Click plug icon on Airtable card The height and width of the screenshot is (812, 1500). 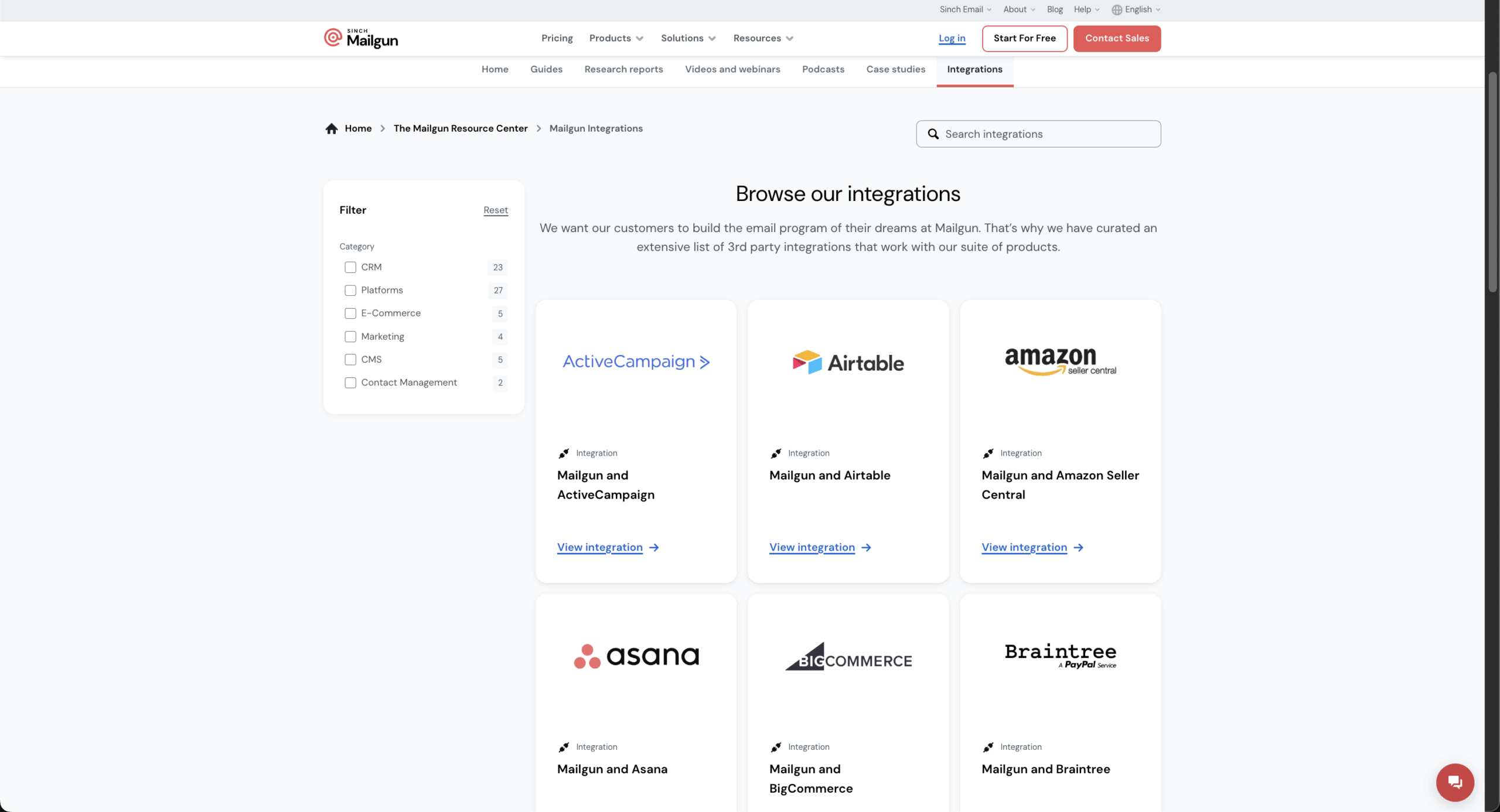[776, 453]
